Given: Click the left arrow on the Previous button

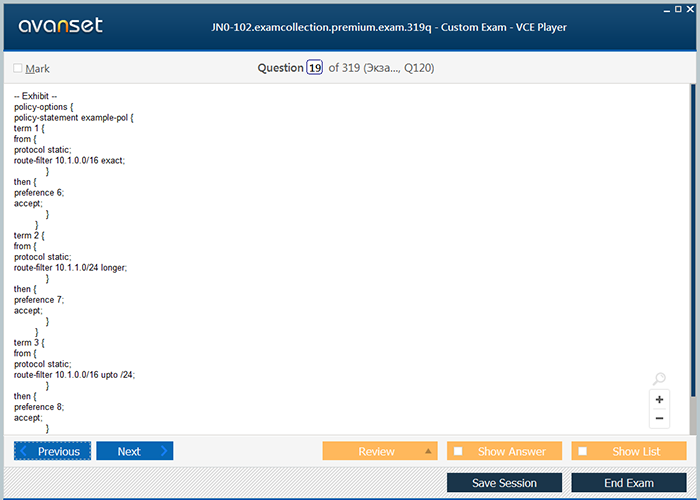Looking at the screenshot, I should click(24, 451).
